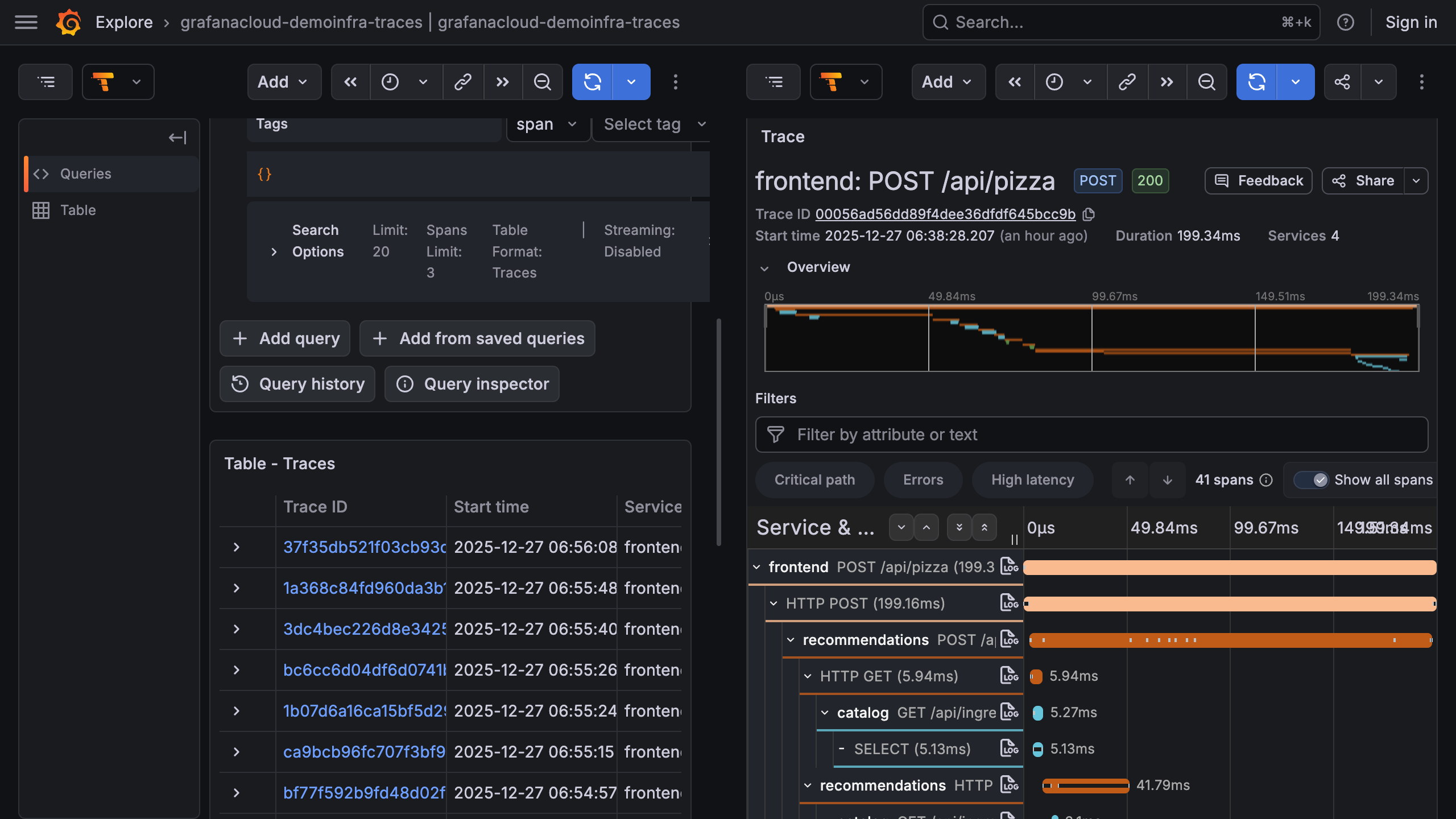
Task: Toggle the Critical path filter
Action: click(814, 480)
